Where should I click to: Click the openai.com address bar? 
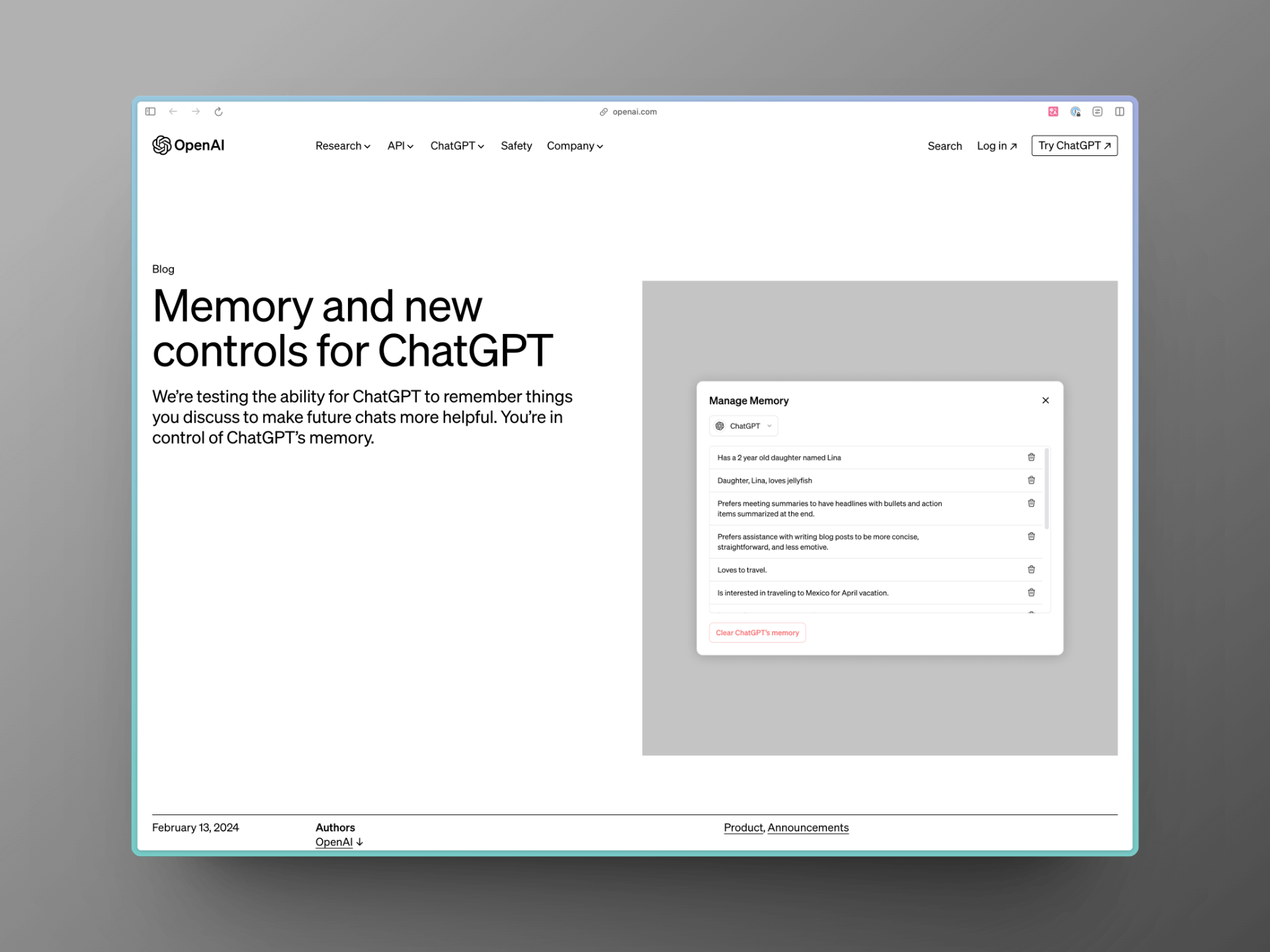click(628, 112)
